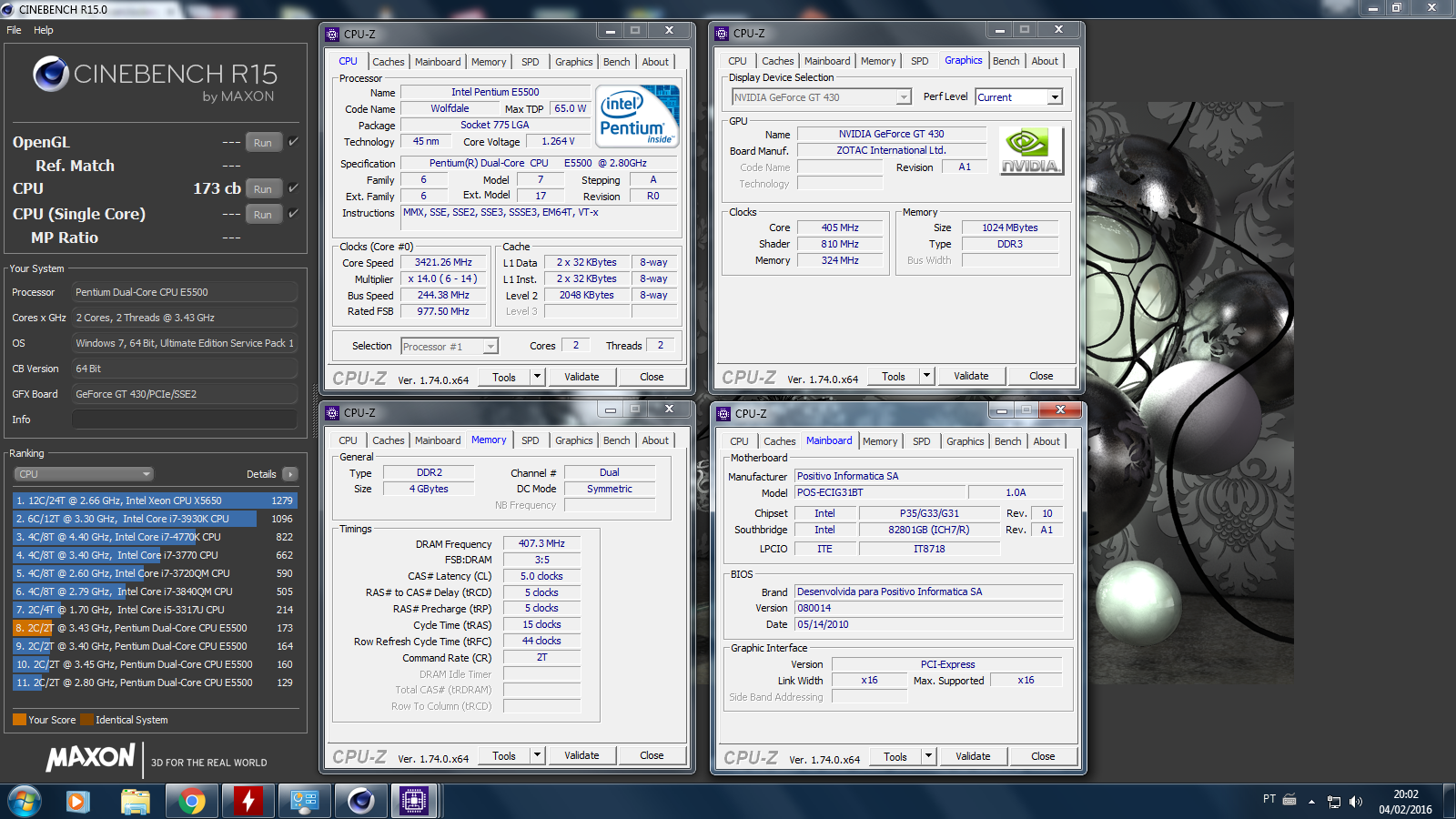Click Validate in the CPU tab window
Viewport: 1456px width, 819px height.
click(581, 377)
